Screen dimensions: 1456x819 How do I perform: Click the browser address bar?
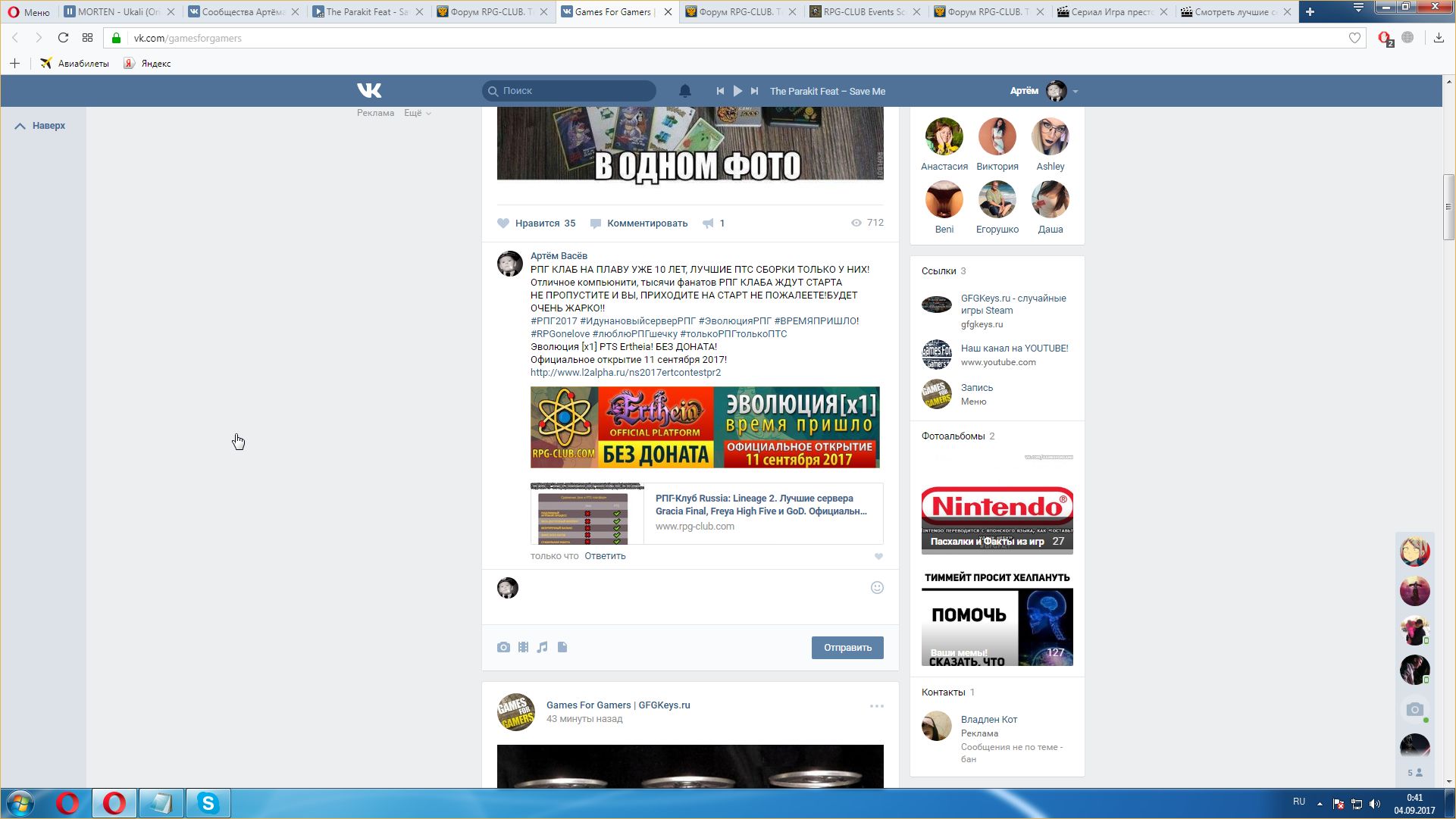click(735, 38)
